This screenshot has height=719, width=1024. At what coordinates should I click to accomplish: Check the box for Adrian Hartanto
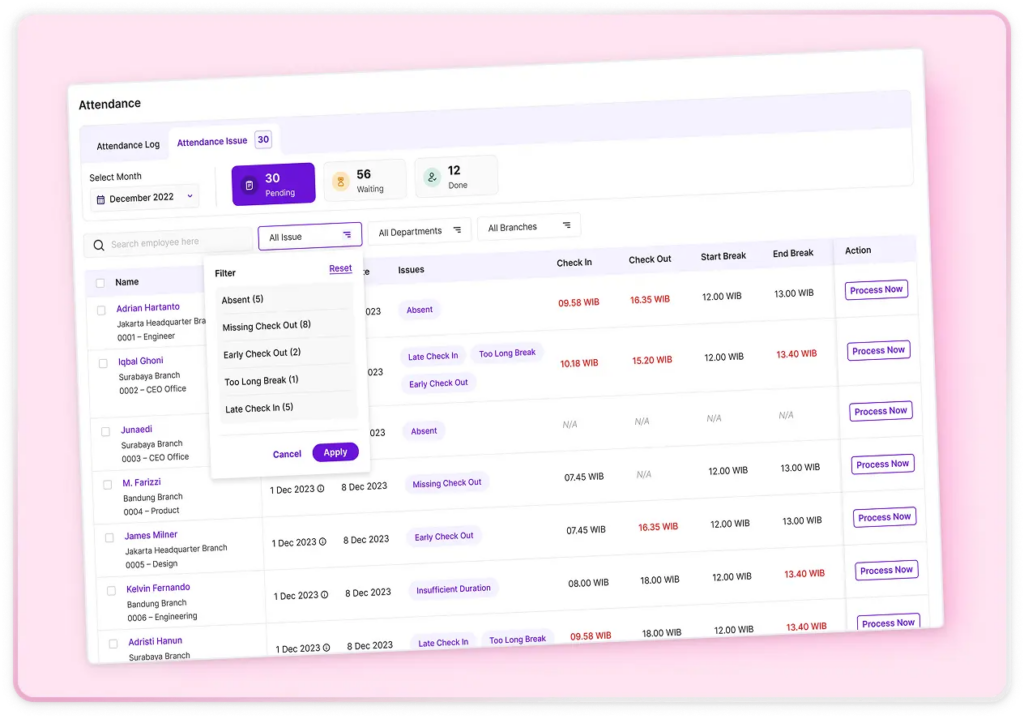pos(101,310)
